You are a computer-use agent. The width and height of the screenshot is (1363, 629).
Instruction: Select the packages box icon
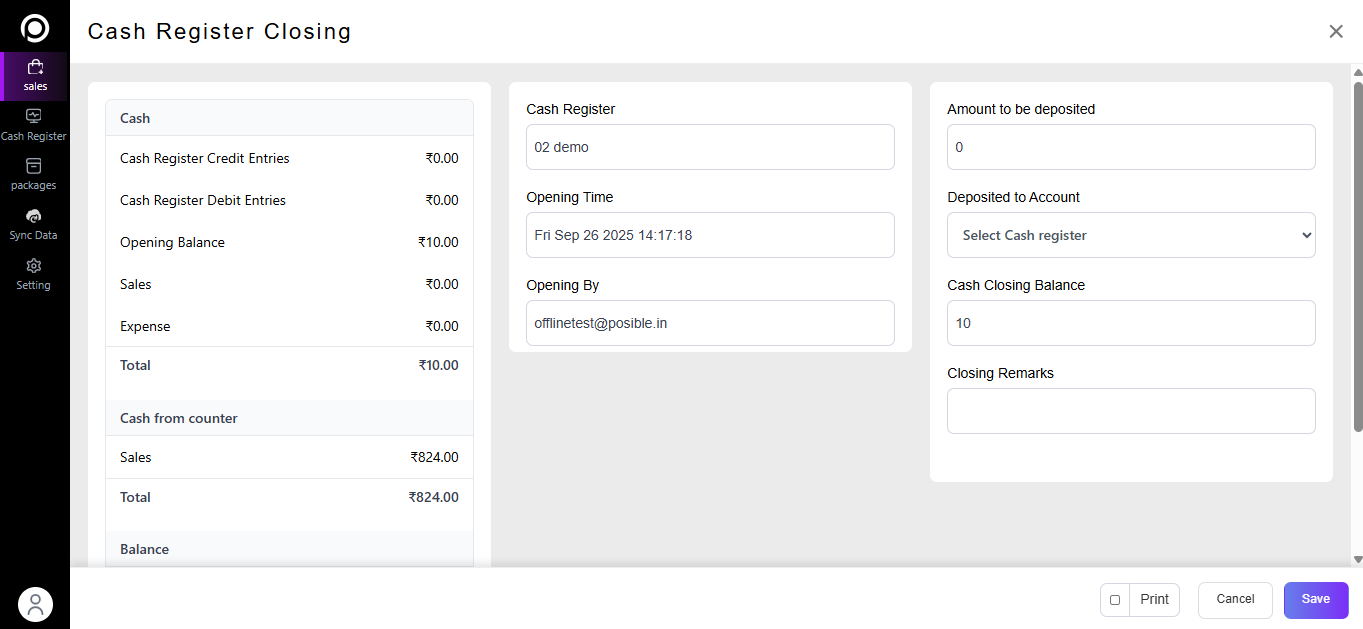click(x=34, y=166)
